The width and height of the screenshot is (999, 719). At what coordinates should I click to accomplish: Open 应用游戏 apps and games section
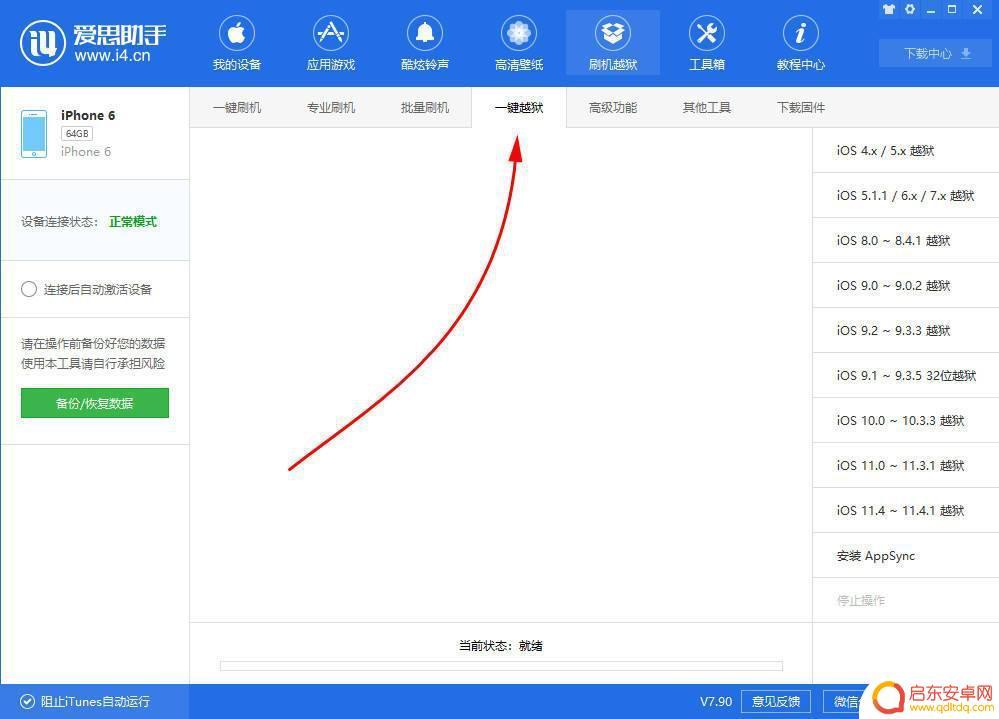click(330, 43)
